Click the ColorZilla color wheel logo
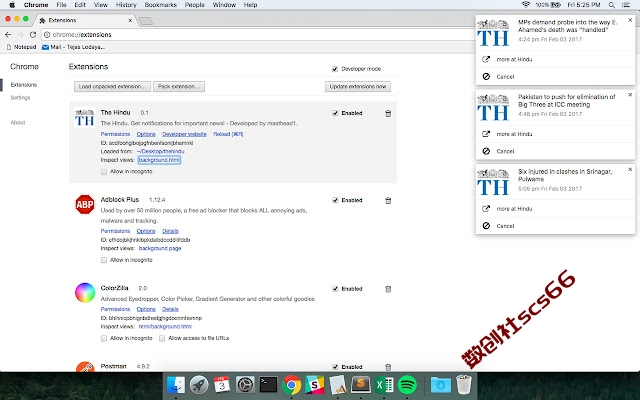 [84, 293]
